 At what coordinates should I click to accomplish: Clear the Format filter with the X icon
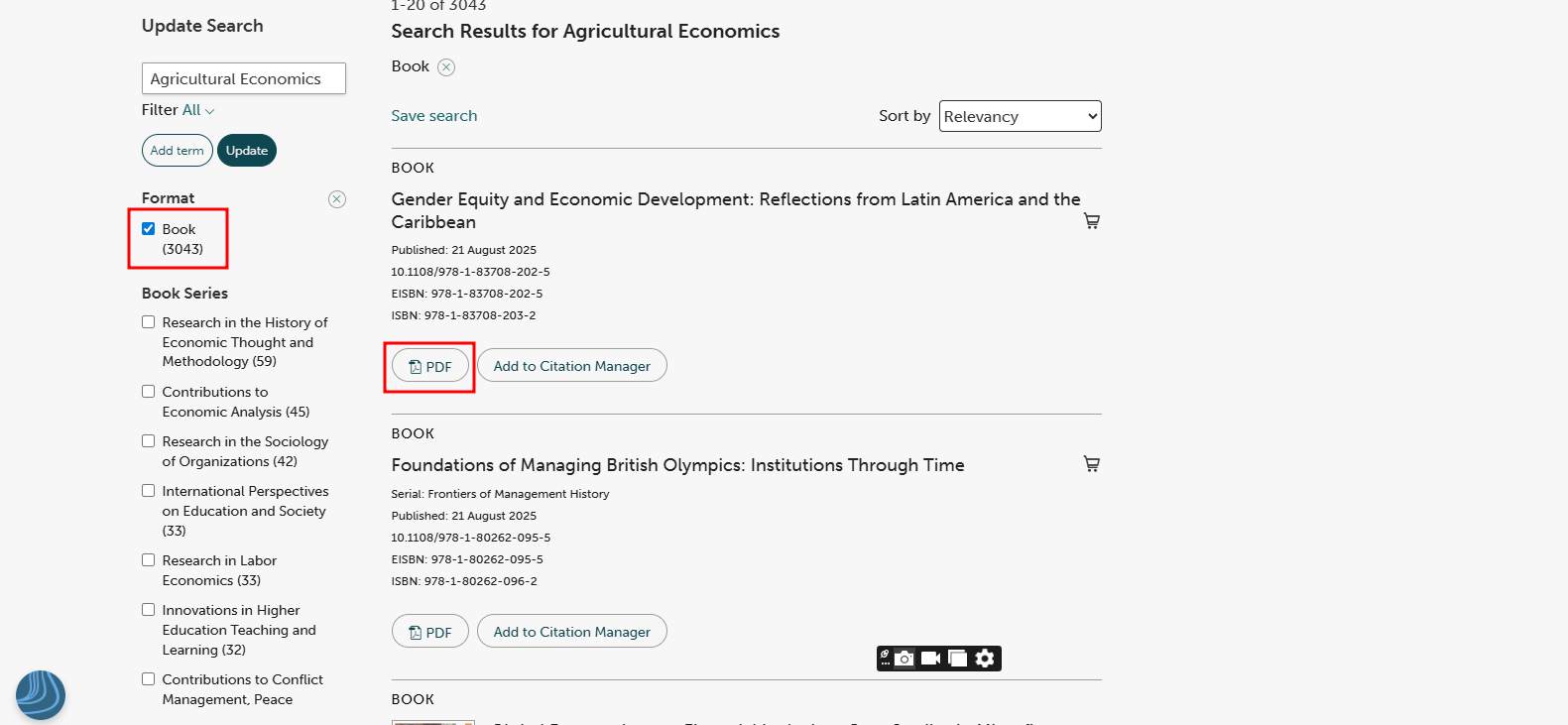point(337,199)
